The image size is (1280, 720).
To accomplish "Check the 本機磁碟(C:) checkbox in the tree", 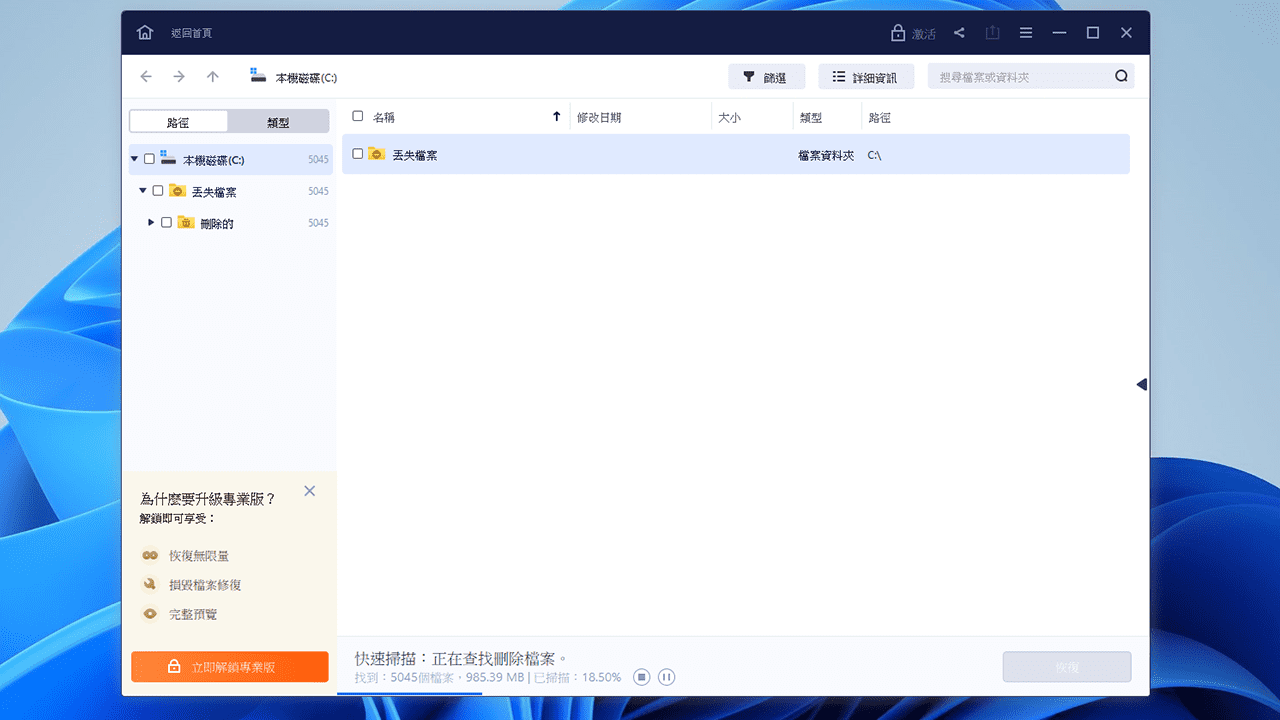I will pos(148,159).
